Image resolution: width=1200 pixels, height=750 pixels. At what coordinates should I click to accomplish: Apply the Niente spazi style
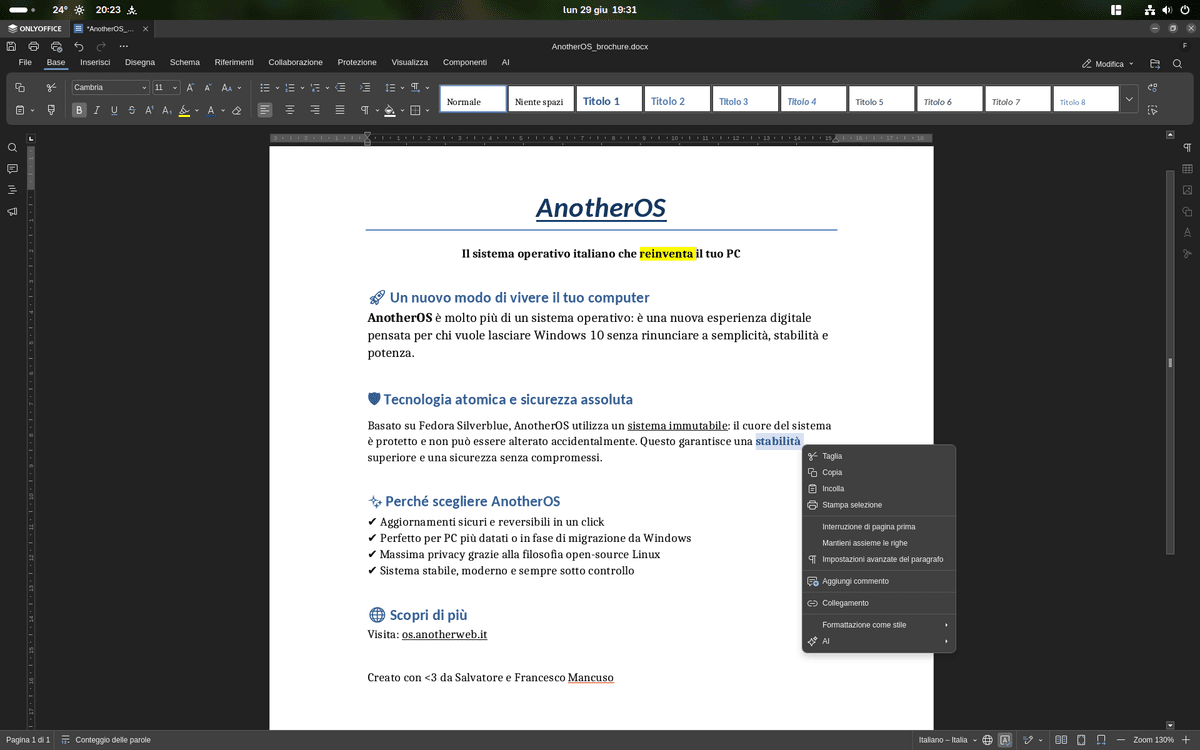click(541, 99)
